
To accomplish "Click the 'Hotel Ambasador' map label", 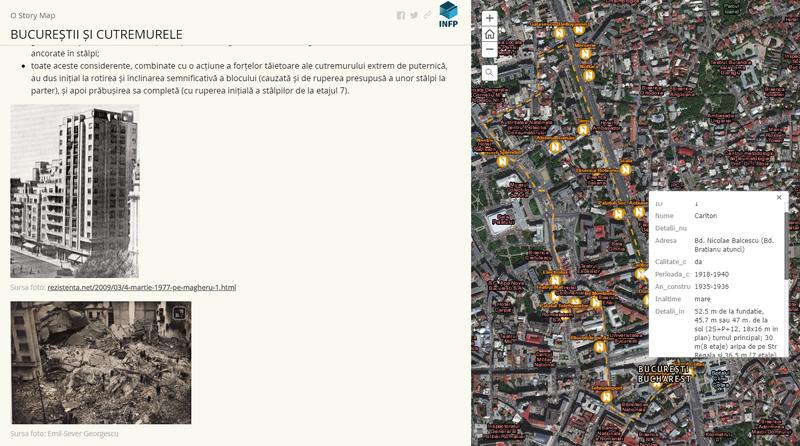I will point(607,126).
